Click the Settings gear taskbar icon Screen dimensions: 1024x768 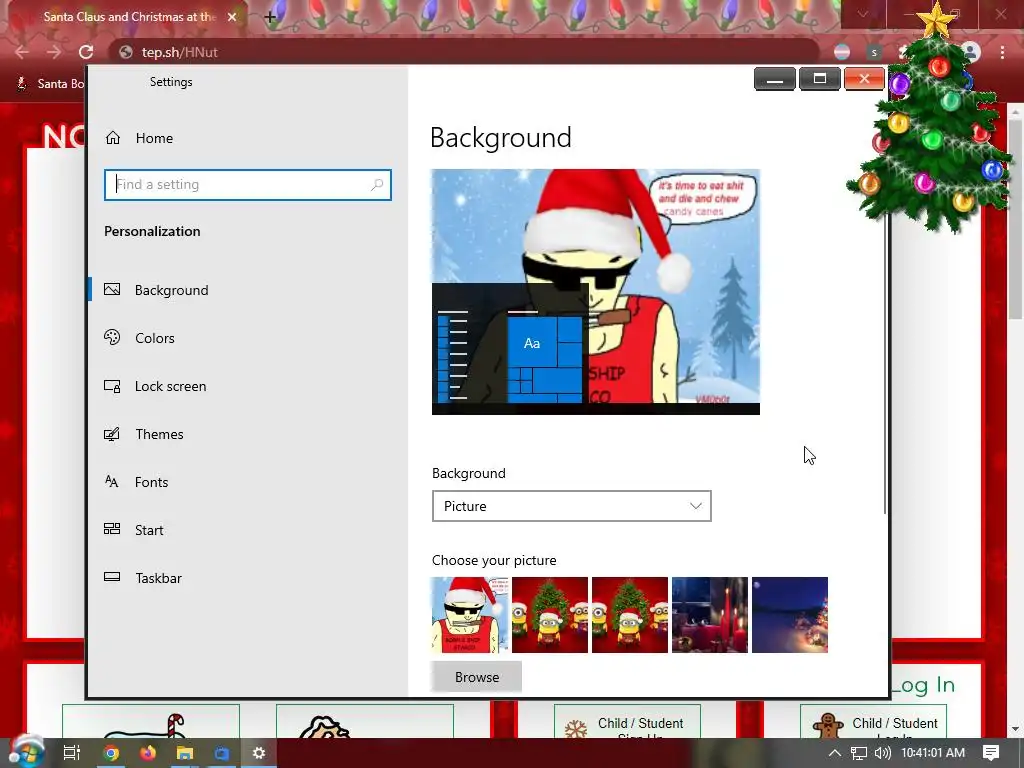[259, 753]
